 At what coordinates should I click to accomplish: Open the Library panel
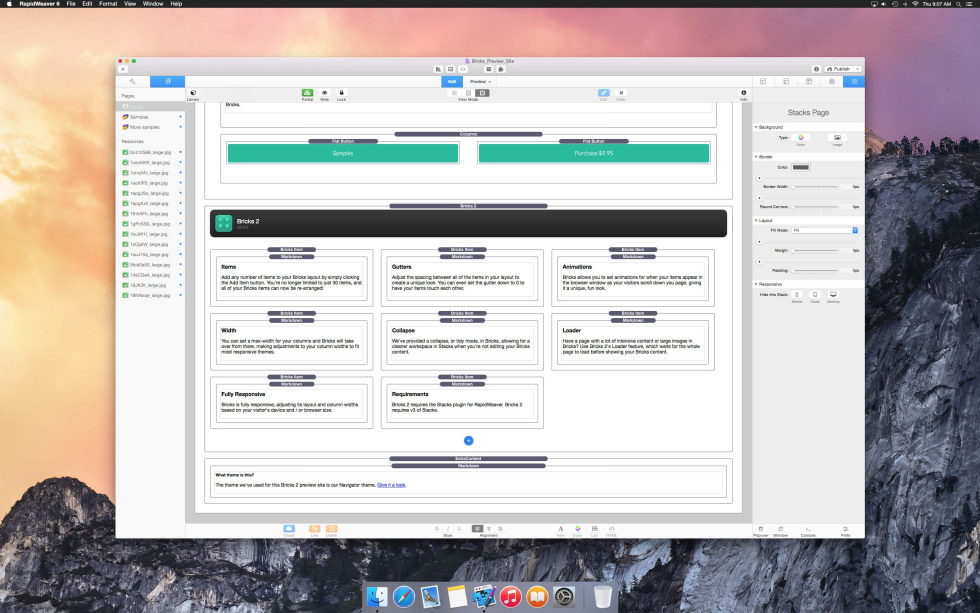point(193,95)
